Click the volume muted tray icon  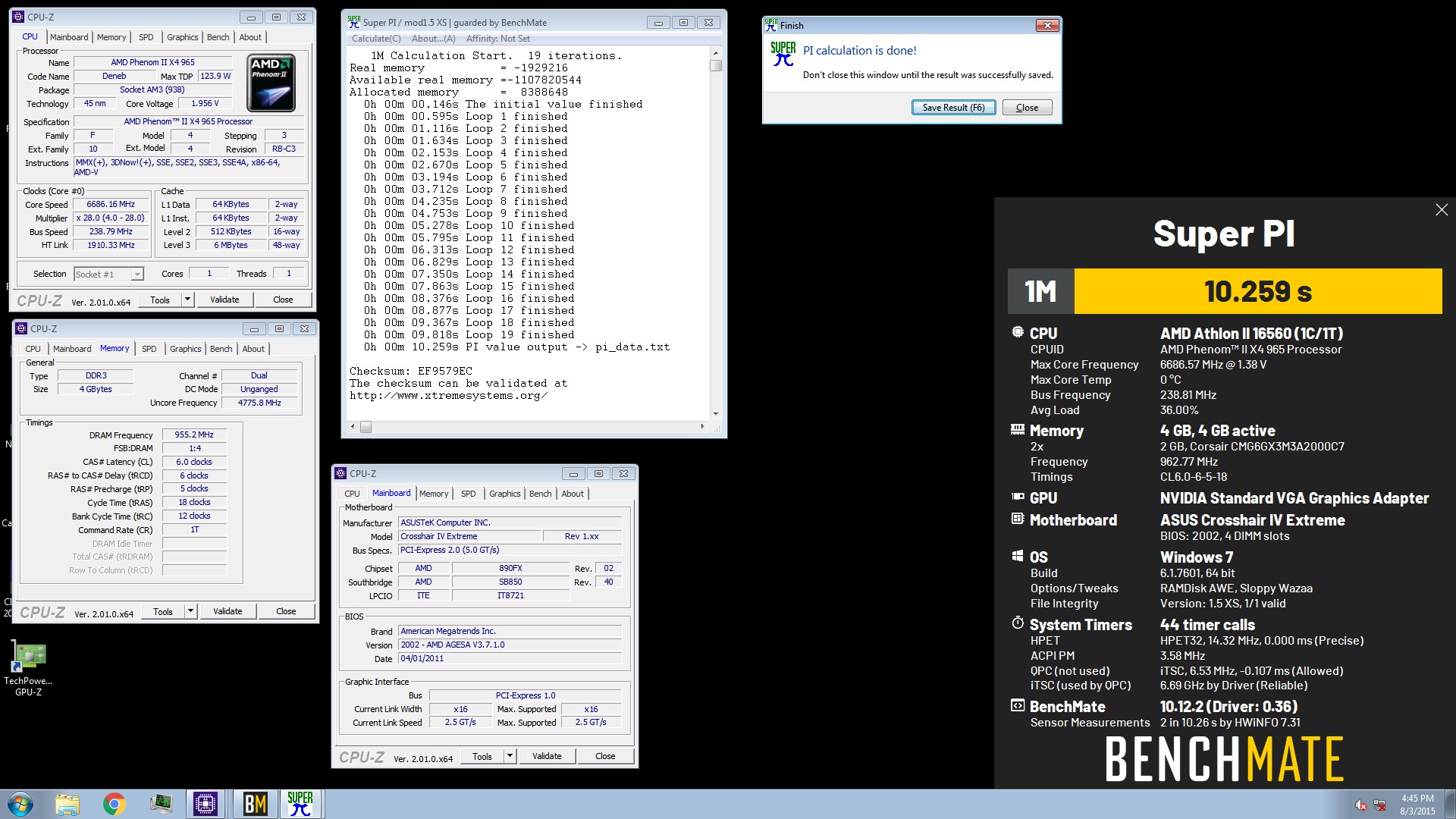click(1361, 805)
